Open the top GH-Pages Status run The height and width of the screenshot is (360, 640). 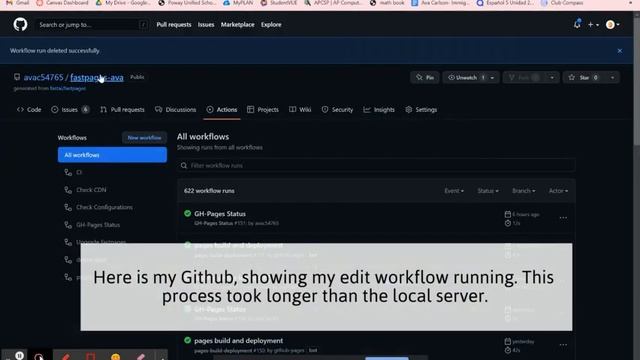220,213
